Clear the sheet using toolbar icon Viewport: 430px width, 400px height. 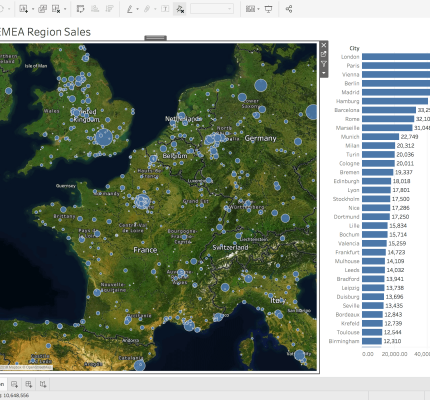56,9
